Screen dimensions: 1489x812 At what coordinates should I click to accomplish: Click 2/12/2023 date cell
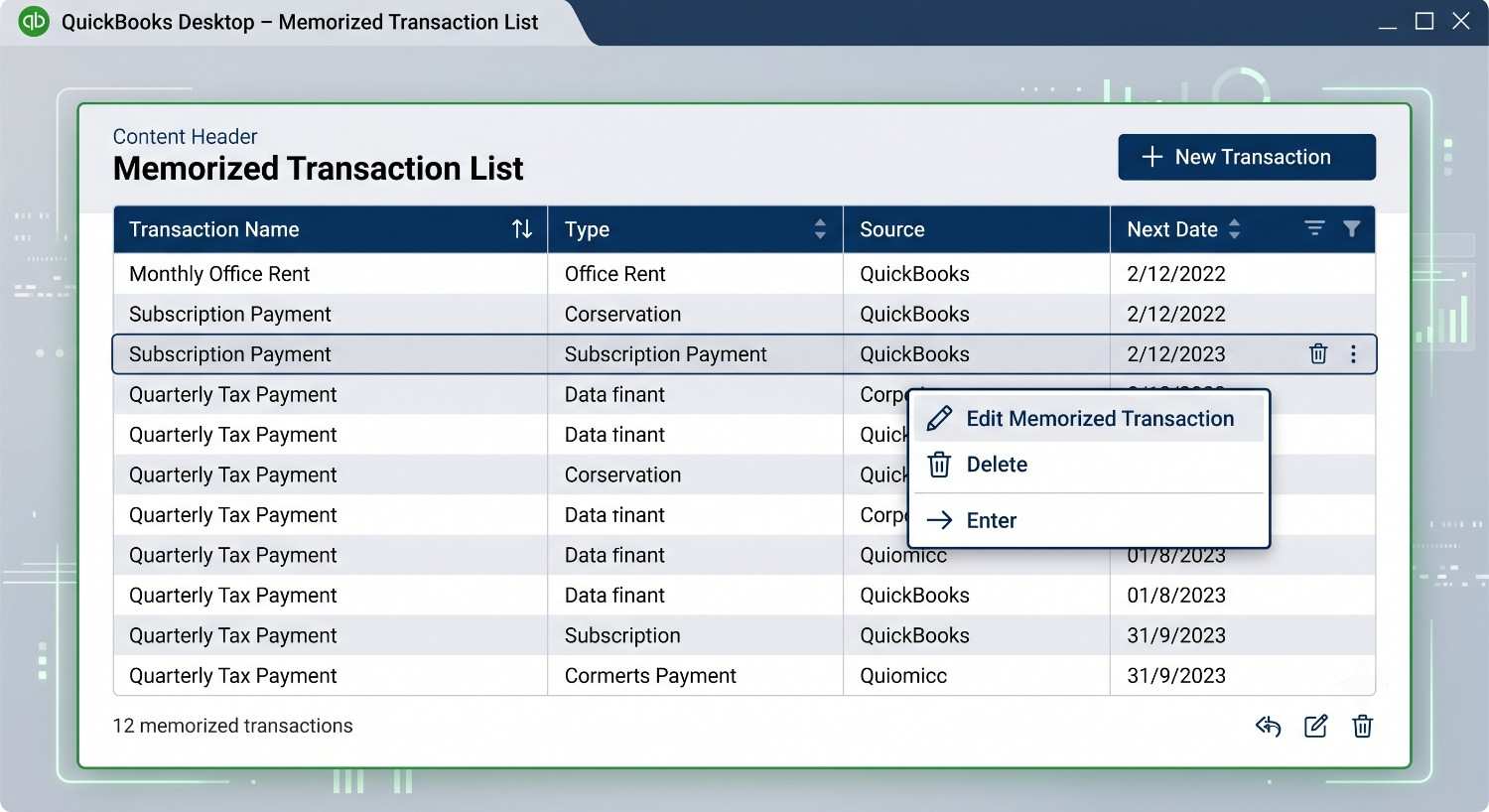coord(1176,354)
